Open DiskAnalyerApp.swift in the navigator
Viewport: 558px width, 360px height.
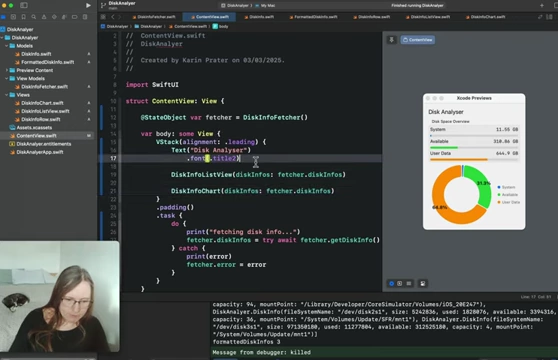pyautogui.click(x=36, y=152)
